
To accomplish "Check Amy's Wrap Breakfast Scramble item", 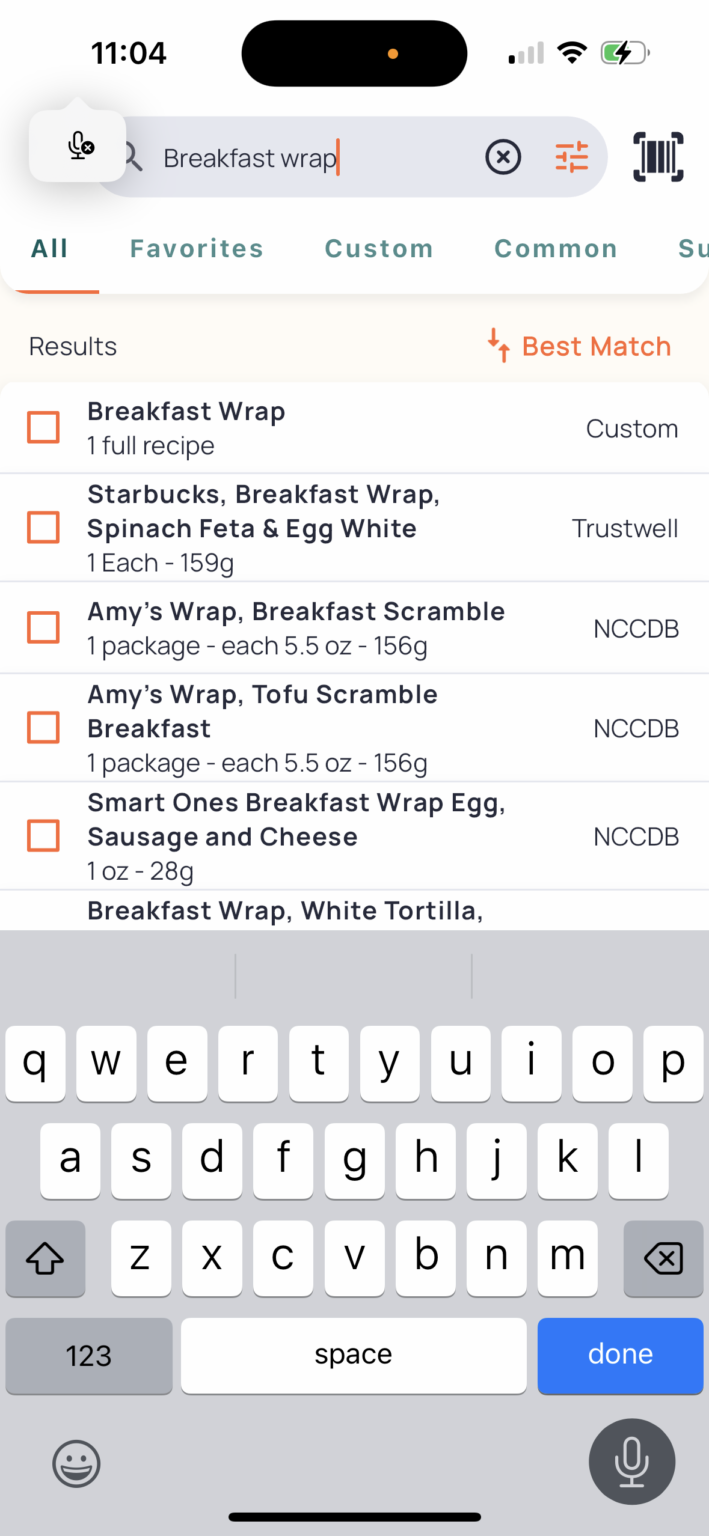I will click(x=43, y=627).
